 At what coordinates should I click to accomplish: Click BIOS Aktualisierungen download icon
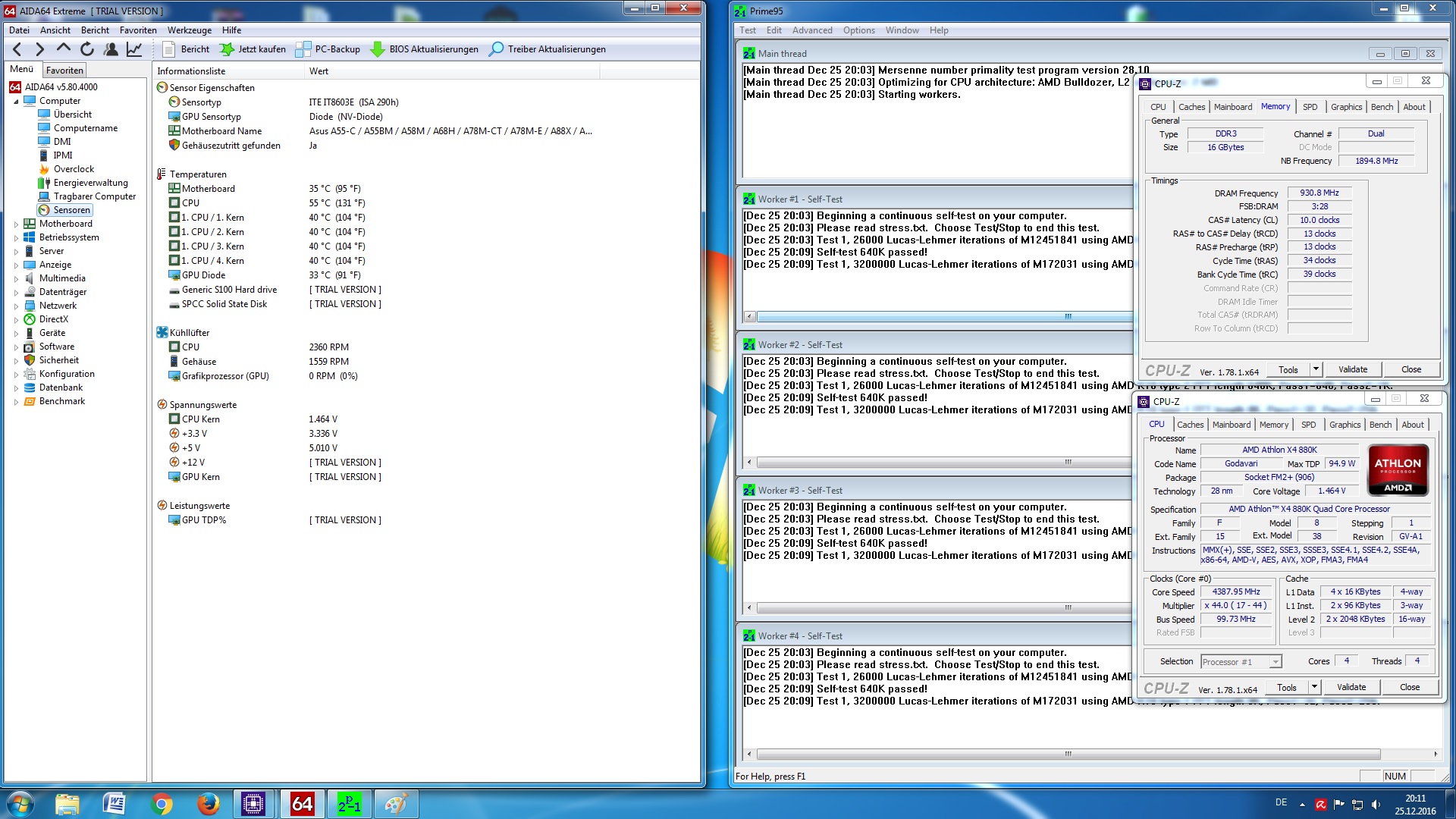378,49
